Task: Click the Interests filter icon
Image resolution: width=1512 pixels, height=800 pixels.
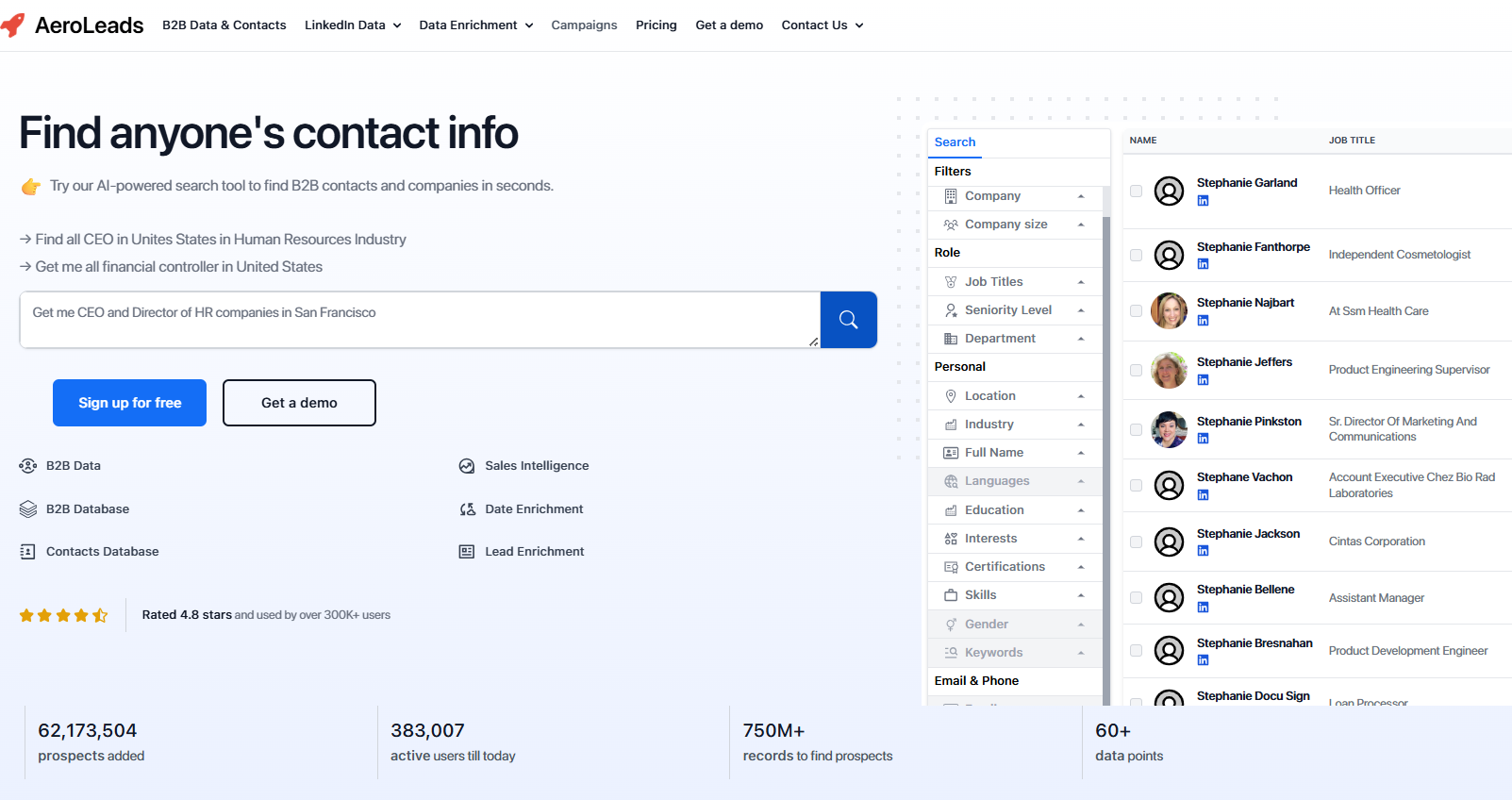Action: (x=951, y=539)
